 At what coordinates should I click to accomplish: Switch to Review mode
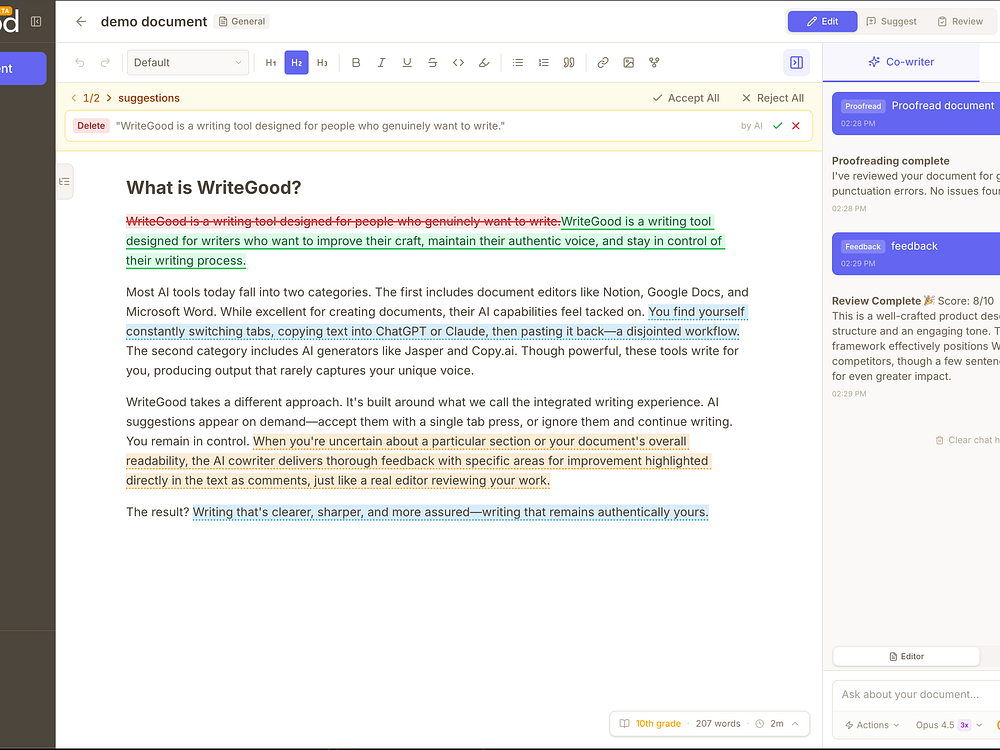(x=960, y=22)
